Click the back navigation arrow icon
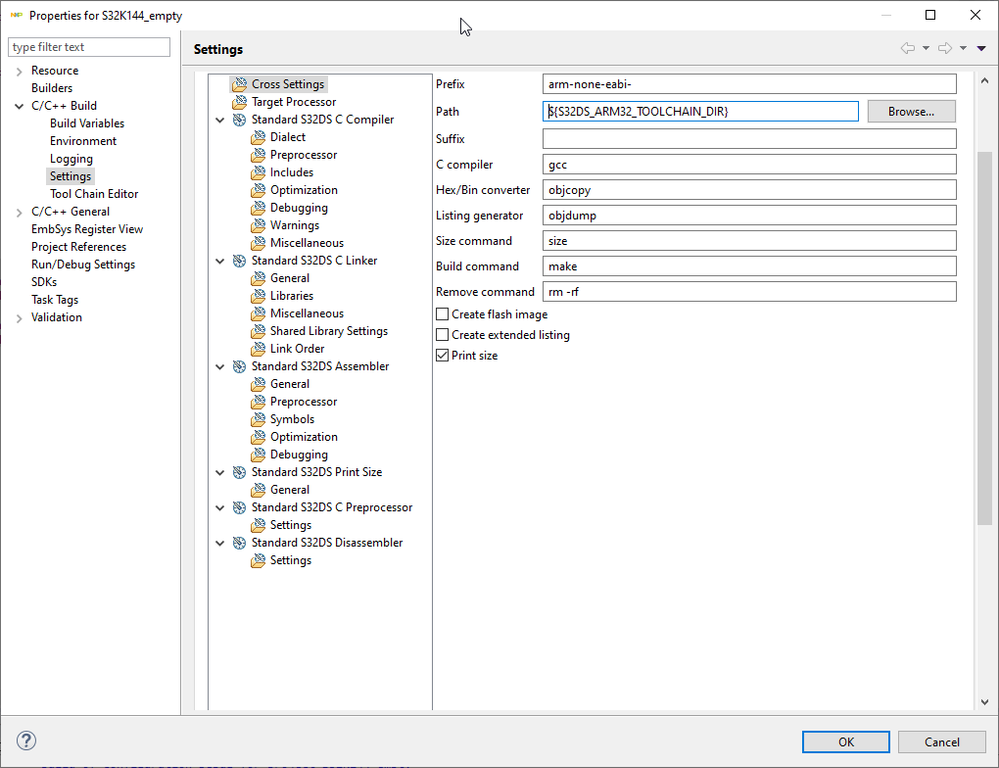Viewport: 999px width, 768px height. tap(908, 48)
